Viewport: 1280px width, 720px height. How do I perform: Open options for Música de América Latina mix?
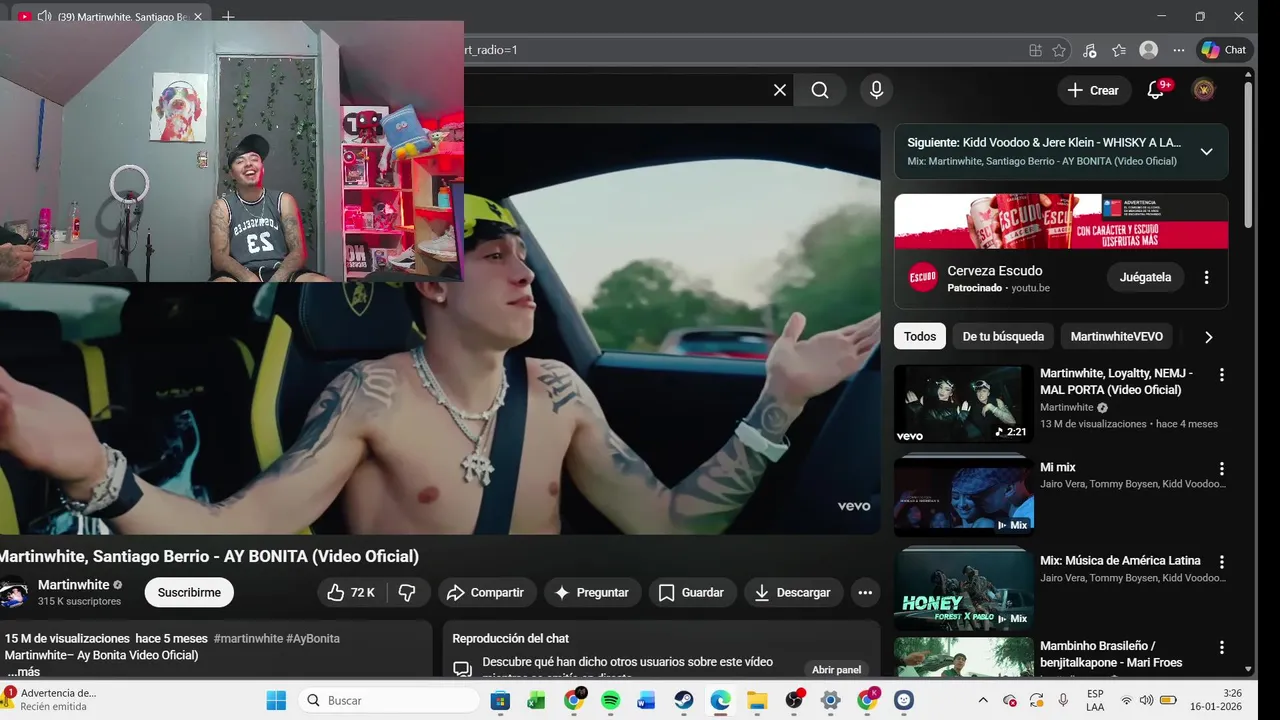1221,562
